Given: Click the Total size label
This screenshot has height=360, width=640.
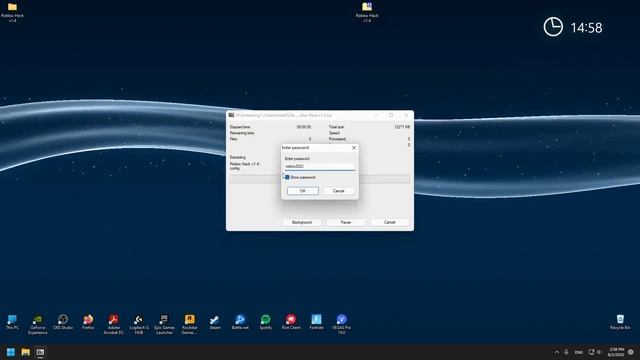Looking at the screenshot, I should [x=336, y=127].
